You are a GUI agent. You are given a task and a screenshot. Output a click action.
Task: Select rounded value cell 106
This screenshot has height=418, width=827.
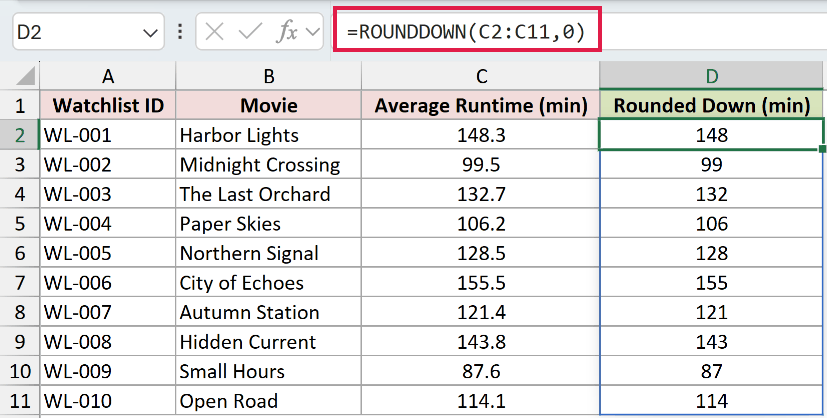[x=711, y=223]
